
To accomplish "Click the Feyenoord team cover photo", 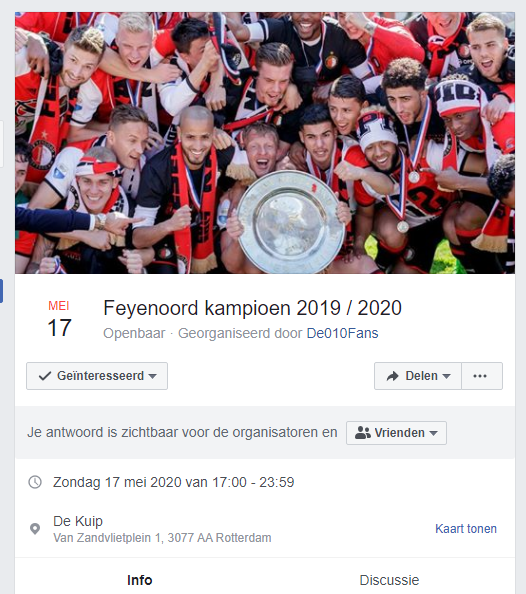I will [265, 143].
